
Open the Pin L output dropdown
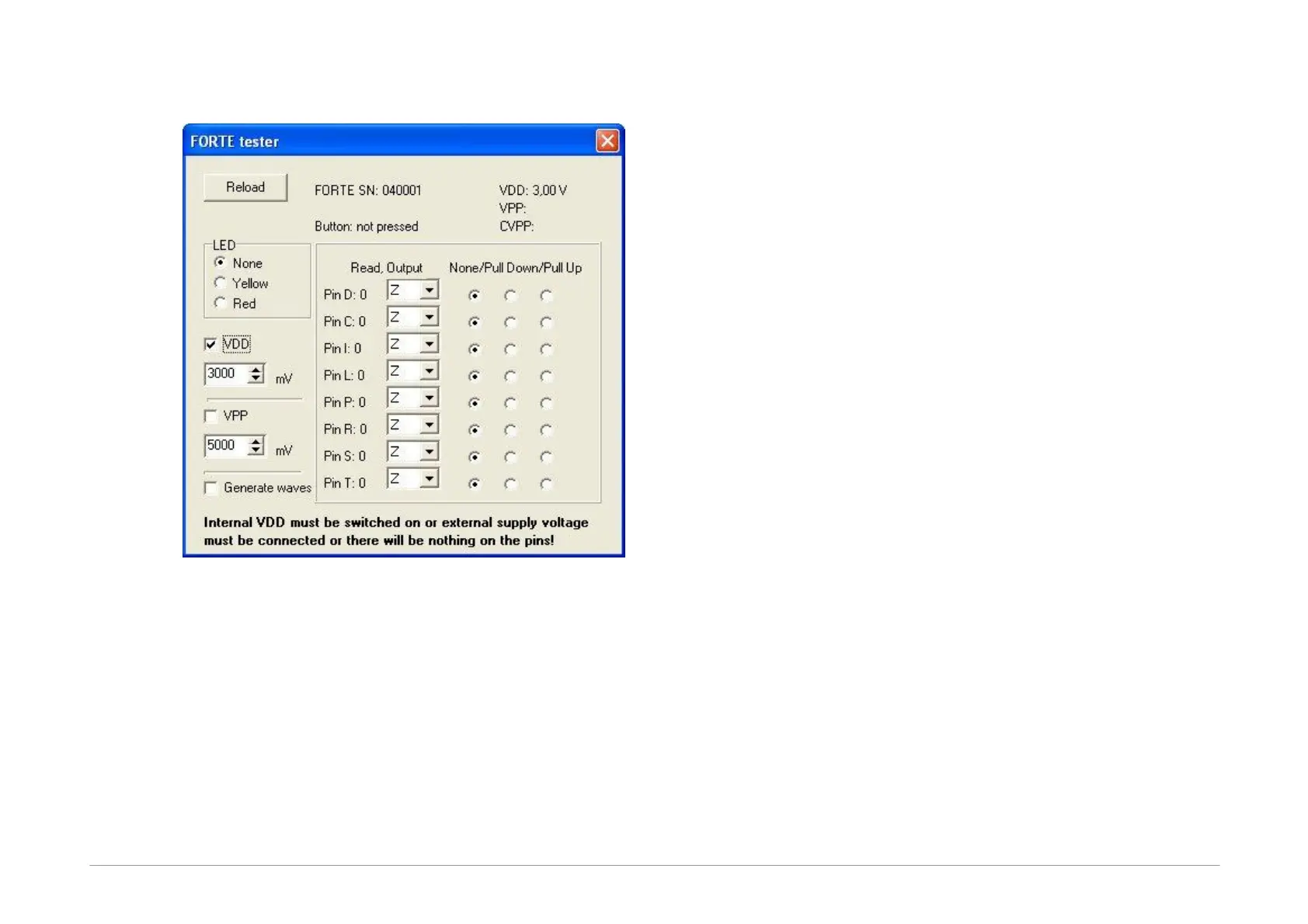[429, 371]
